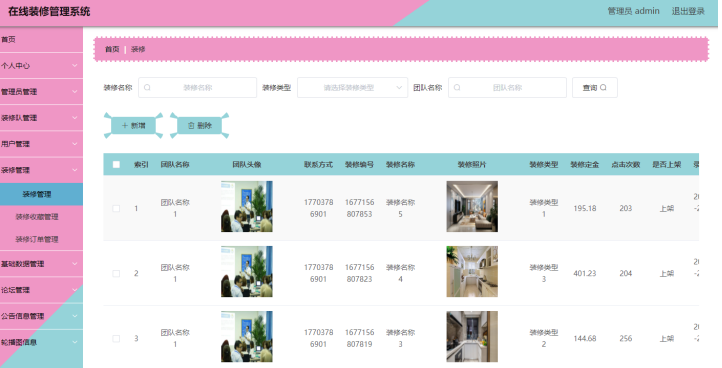This screenshot has width=722, height=368.
Task: Focus the 装修名称 search input
Action: [198, 88]
